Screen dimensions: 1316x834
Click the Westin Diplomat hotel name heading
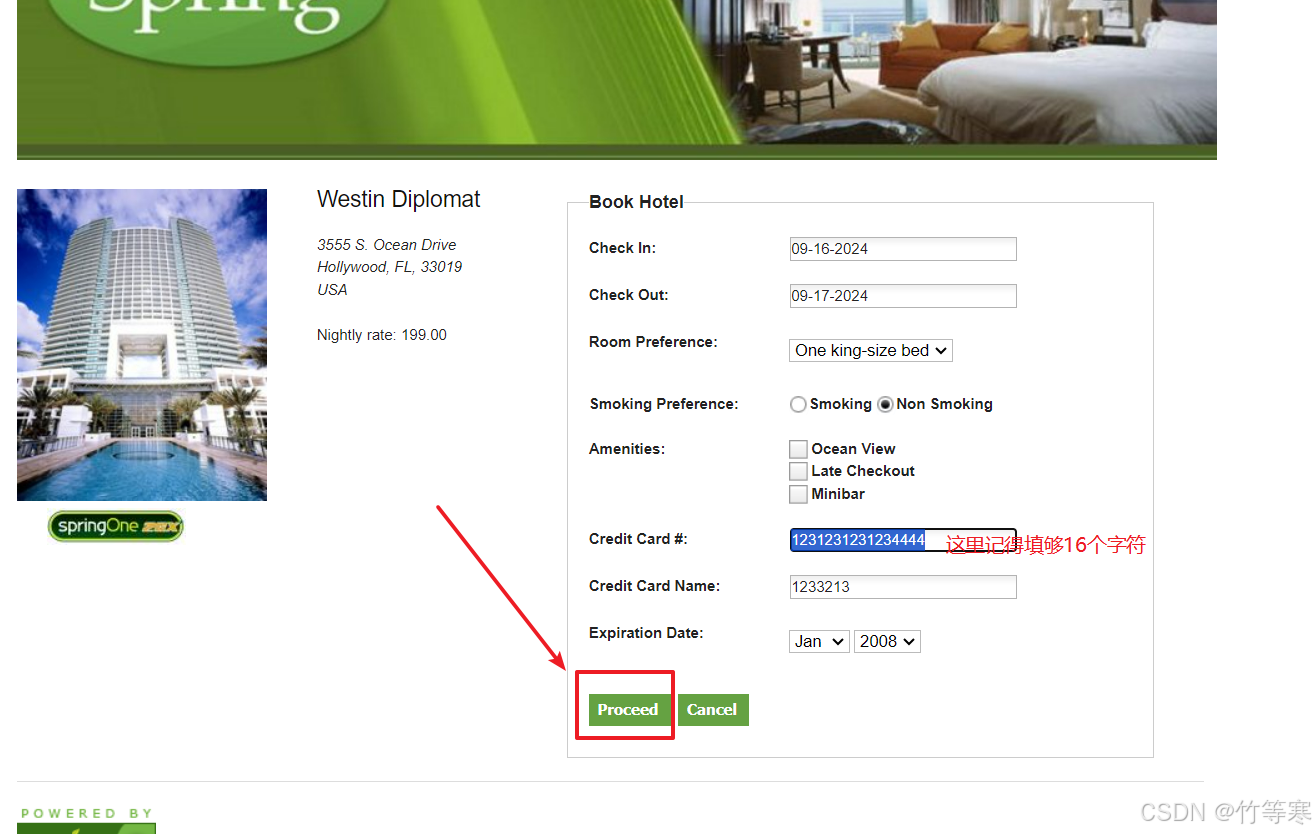[398, 199]
